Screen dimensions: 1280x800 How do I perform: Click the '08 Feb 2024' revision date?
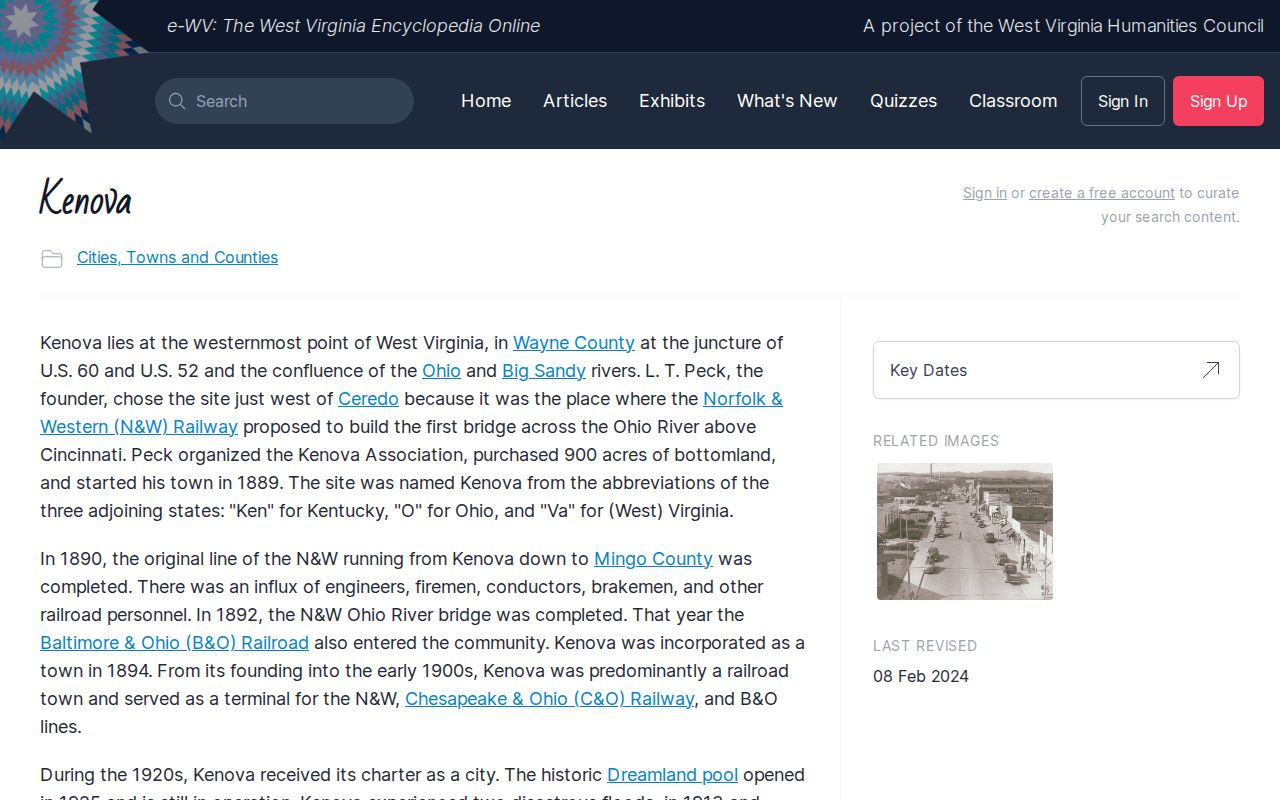[x=921, y=676]
